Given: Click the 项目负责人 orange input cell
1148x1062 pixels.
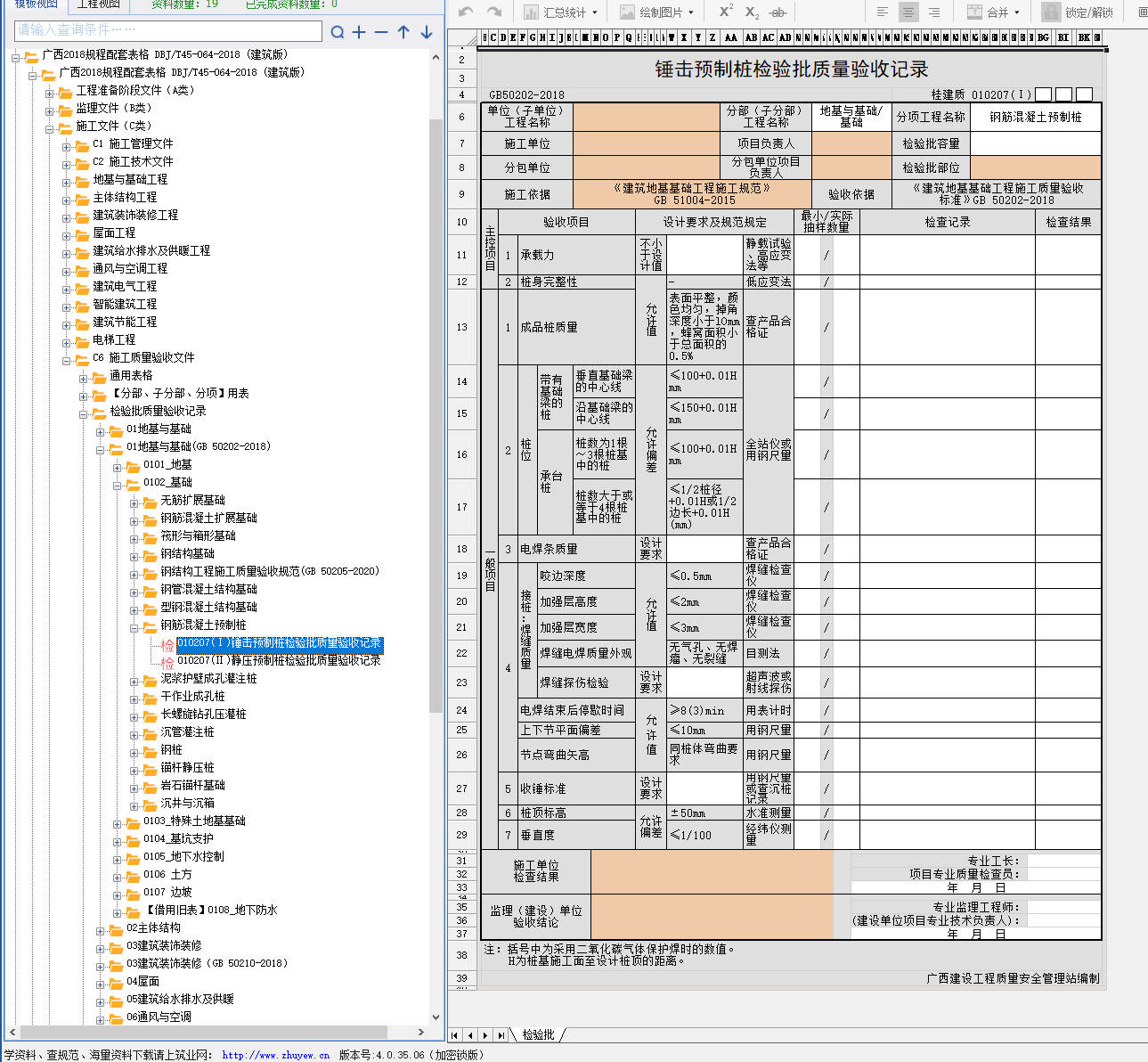Looking at the screenshot, I should point(851,143).
